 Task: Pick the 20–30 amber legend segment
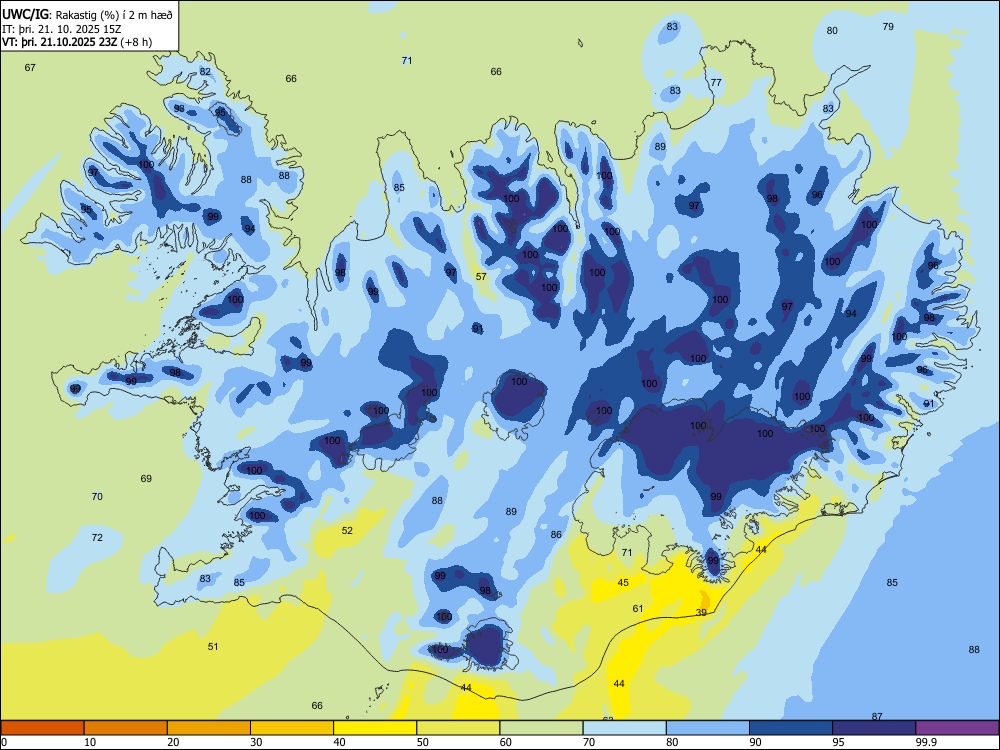pos(209,728)
